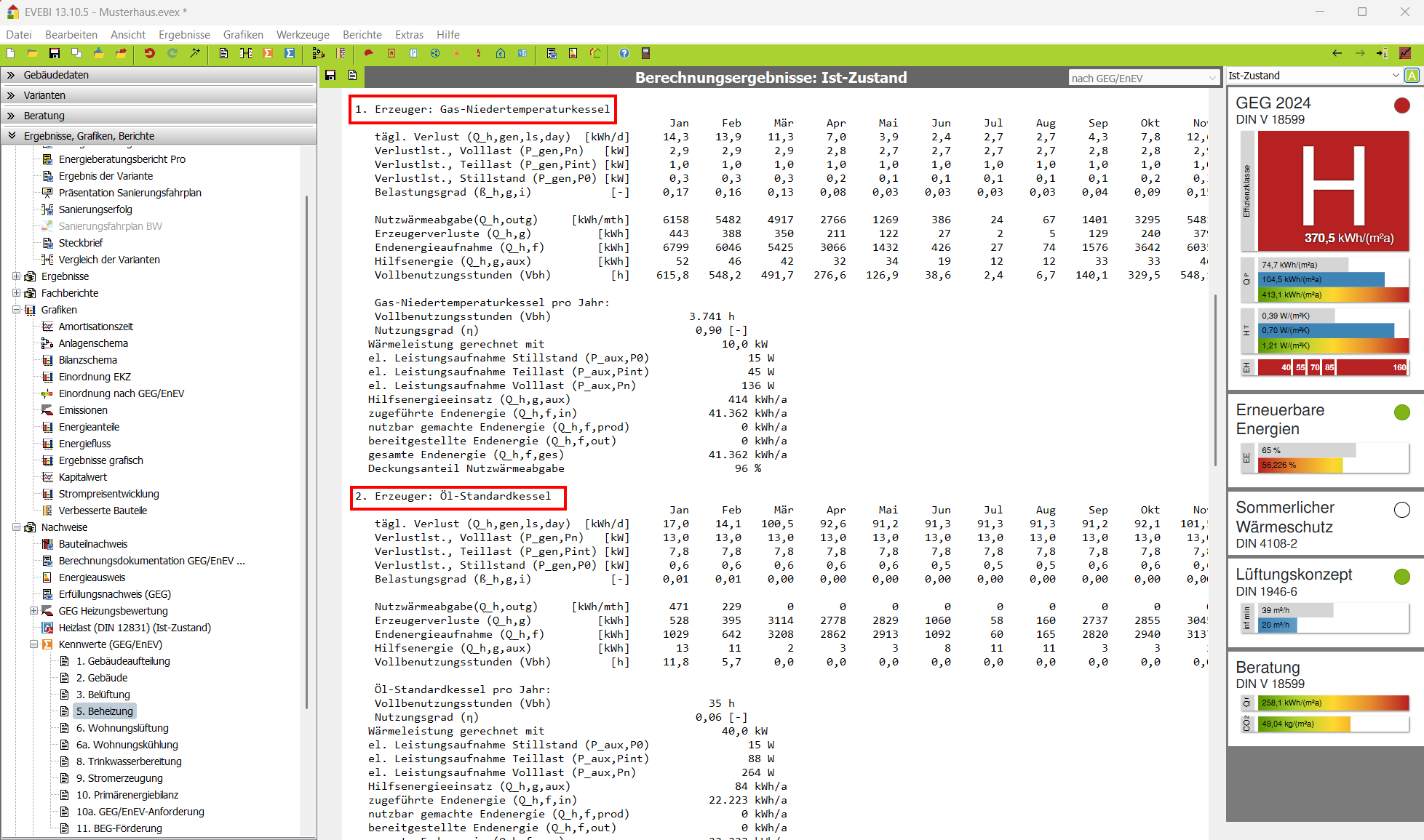Click the save (floppy disk) toolbar icon
1424x840 pixels.
point(54,53)
